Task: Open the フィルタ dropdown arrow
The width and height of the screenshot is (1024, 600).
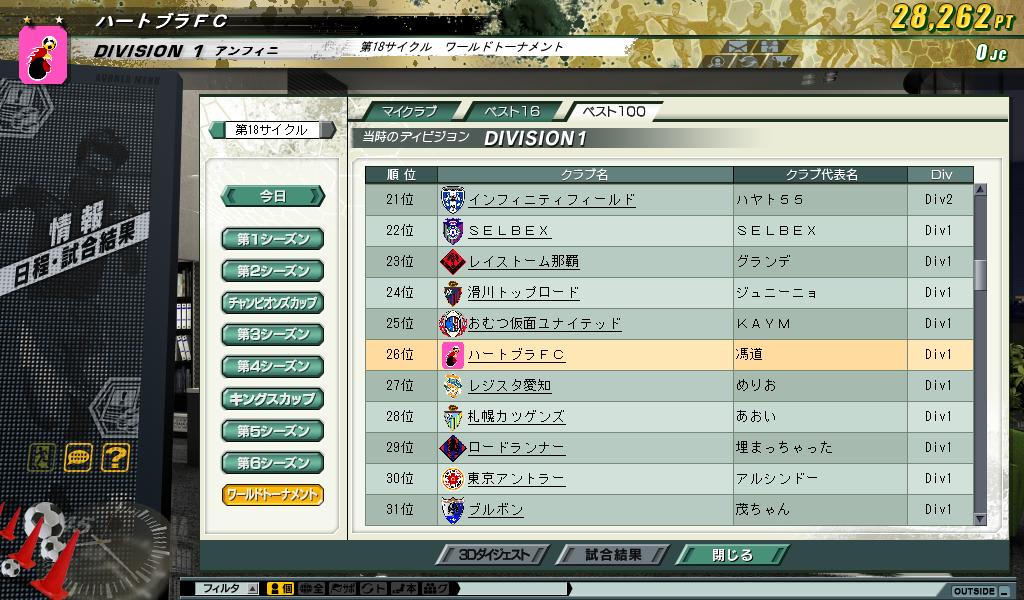Action: (x=253, y=589)
